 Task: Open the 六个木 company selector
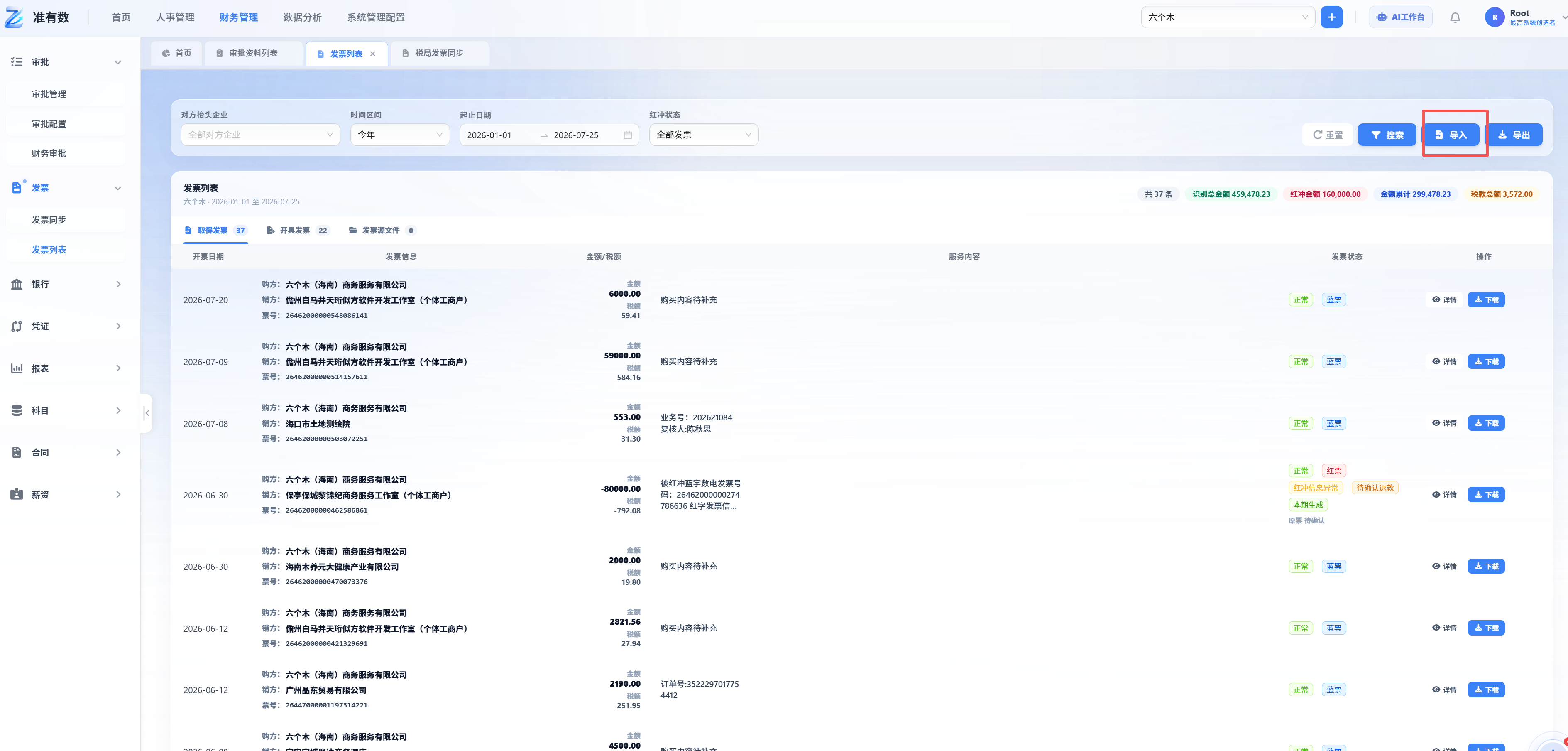[1228, 17]
